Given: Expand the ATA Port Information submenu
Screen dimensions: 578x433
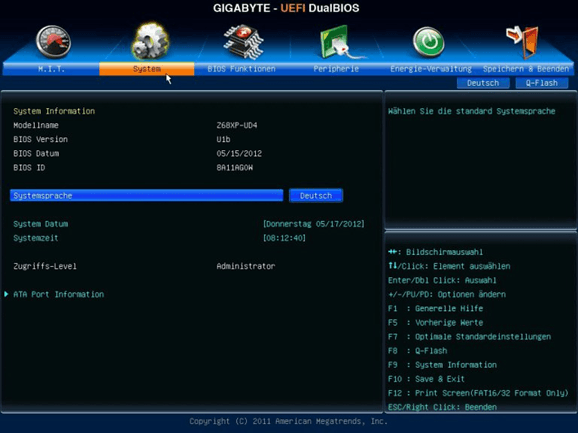Looking at the screenshot, I should 59,294.
